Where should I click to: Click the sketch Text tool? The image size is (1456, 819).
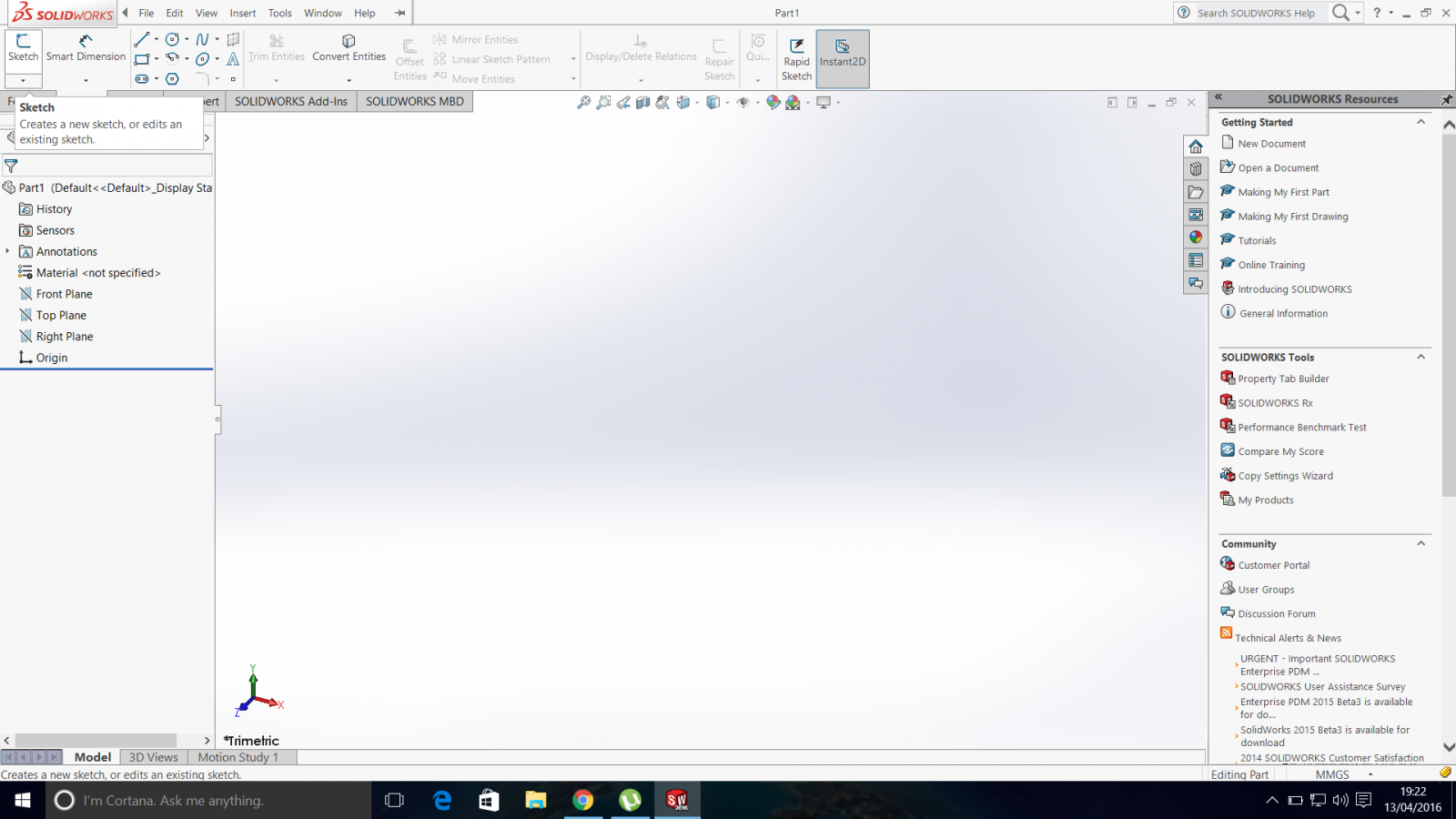pos(233,59)
